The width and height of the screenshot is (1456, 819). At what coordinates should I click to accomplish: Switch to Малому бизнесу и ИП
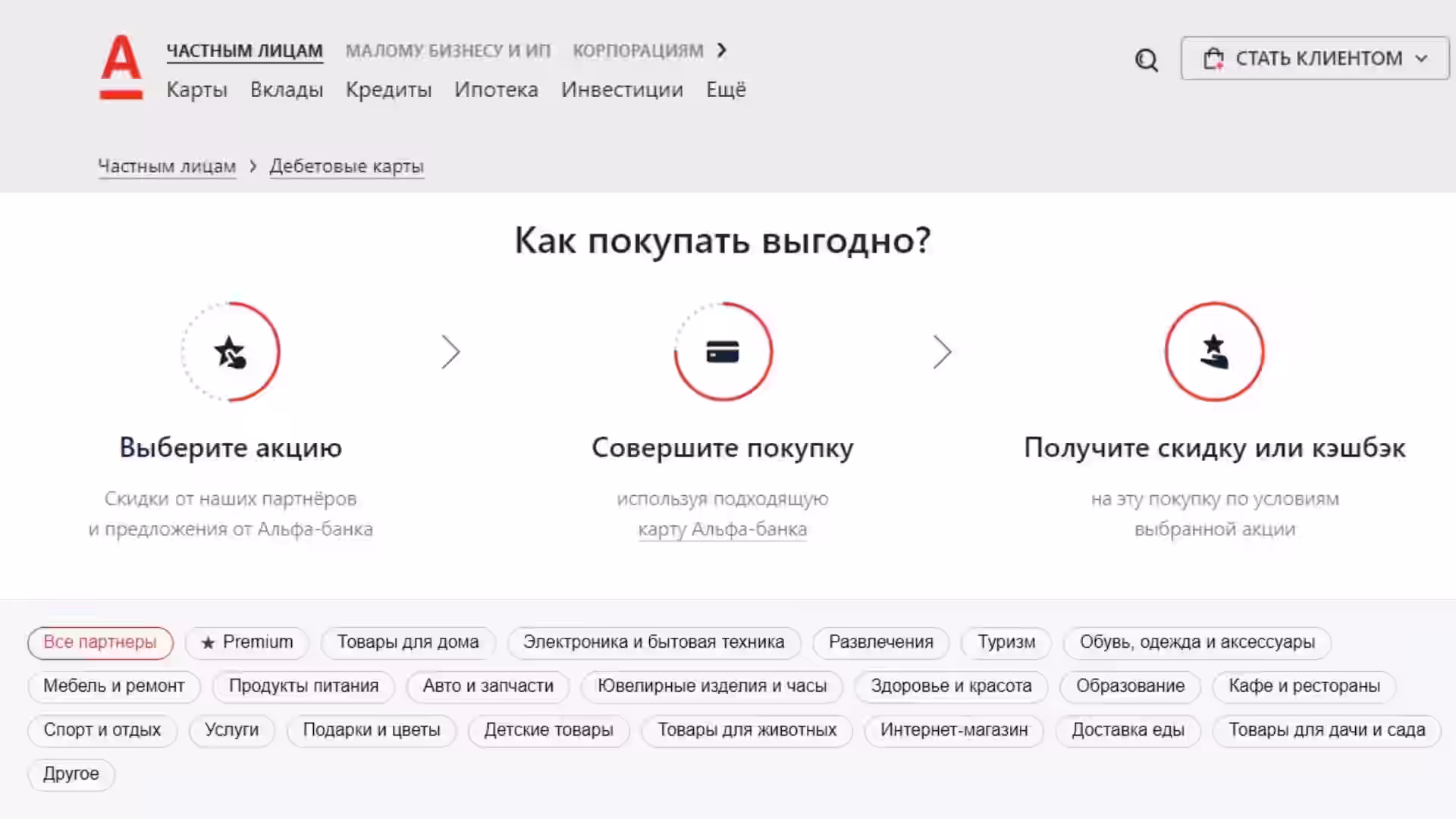(448, 51)
